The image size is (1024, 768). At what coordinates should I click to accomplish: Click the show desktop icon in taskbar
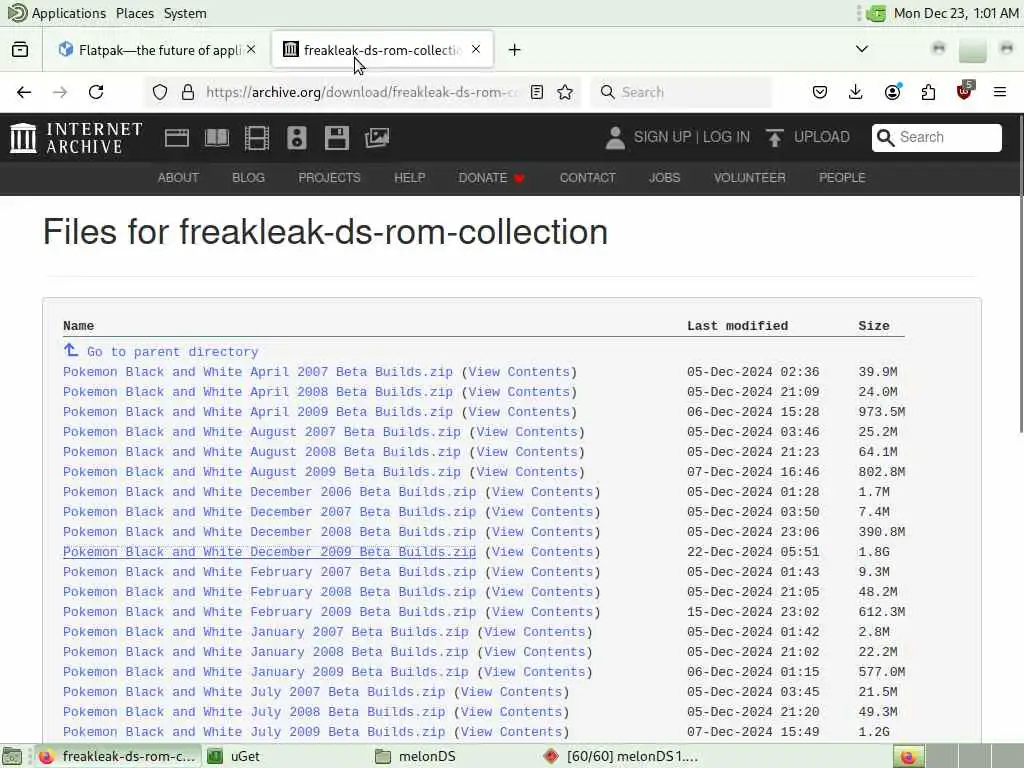point(12,756)
